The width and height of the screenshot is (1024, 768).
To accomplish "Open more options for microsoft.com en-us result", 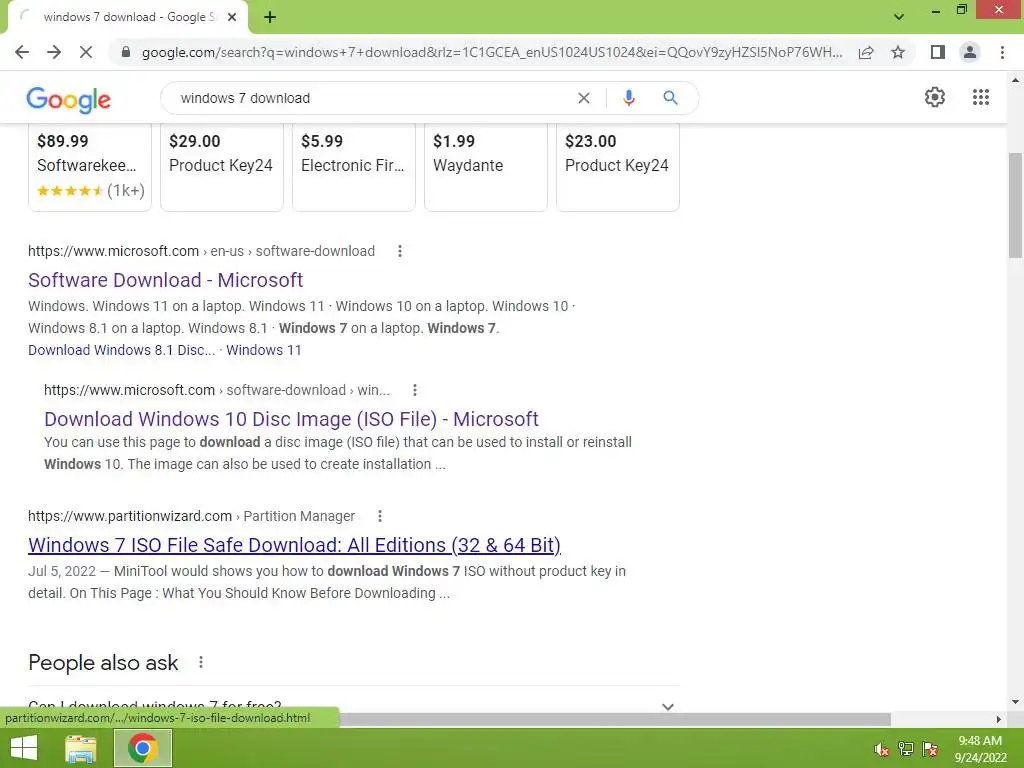I will point(400,251).
